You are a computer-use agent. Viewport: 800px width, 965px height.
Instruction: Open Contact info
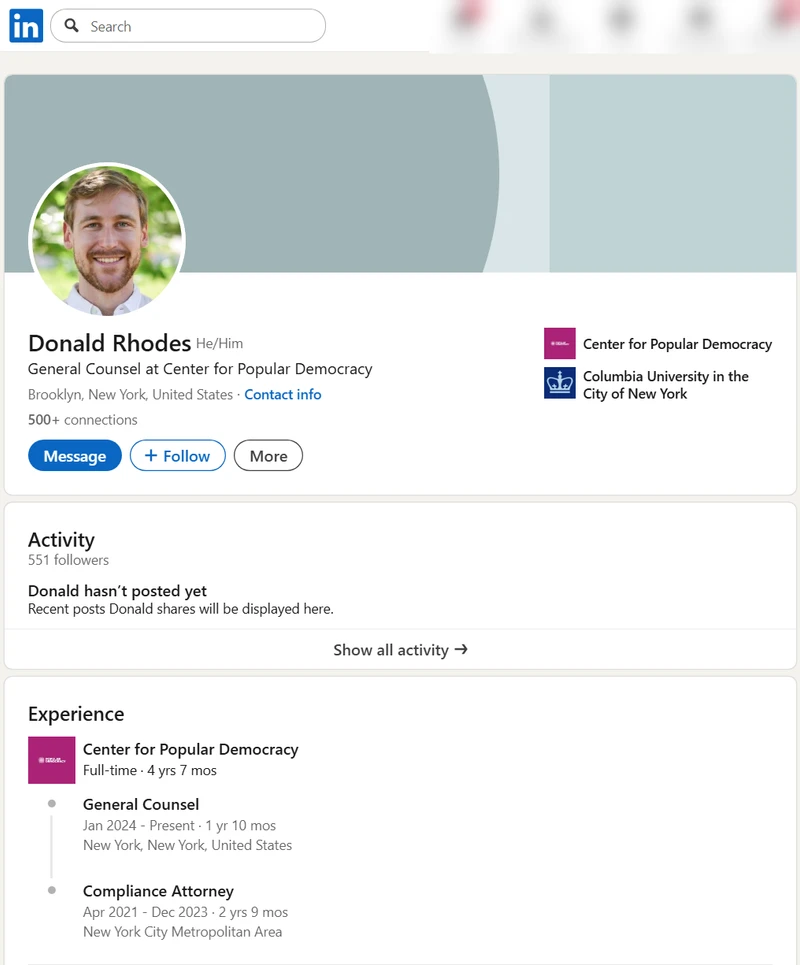click(x=283, y=394)
